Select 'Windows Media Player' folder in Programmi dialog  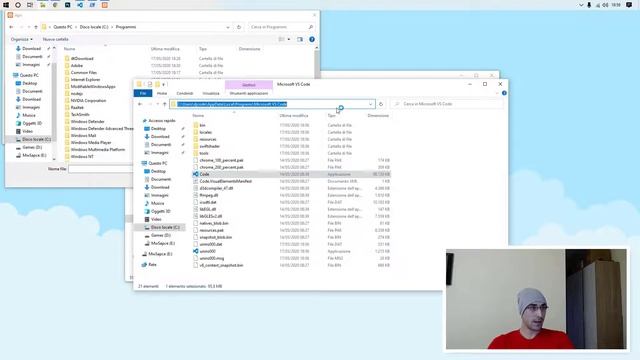pyautogui.click(x=91, y=142)
